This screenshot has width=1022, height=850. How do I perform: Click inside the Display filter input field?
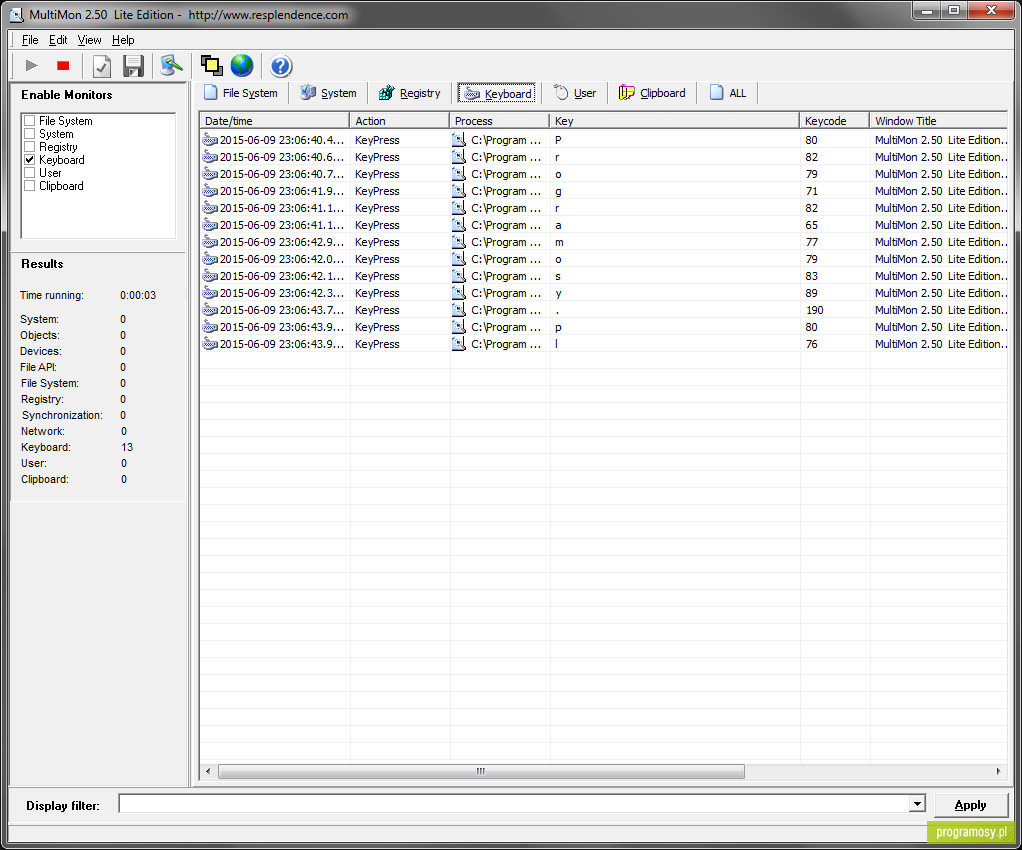[514, 804]
